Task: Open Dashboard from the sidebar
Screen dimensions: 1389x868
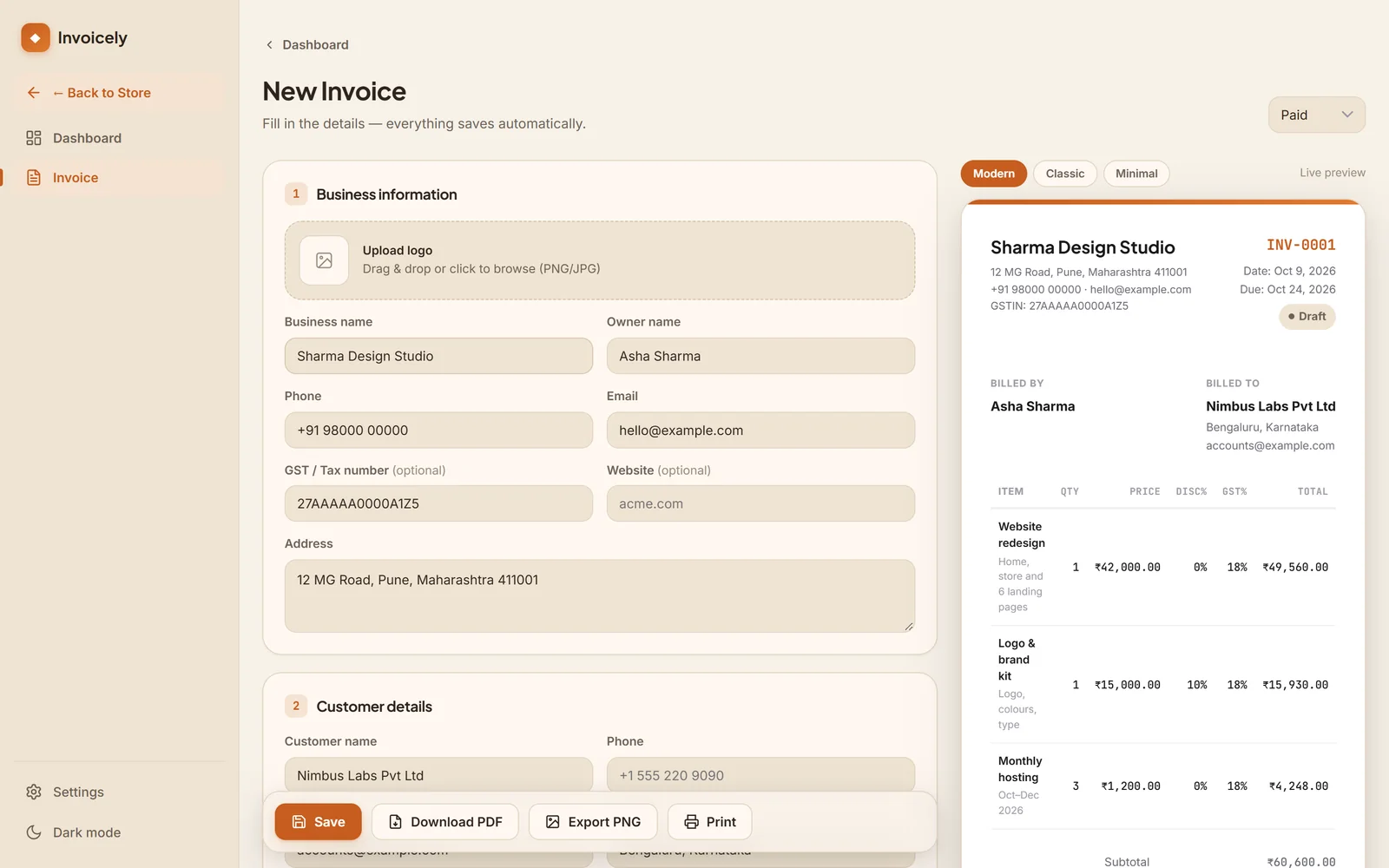Action: (119, 138)
